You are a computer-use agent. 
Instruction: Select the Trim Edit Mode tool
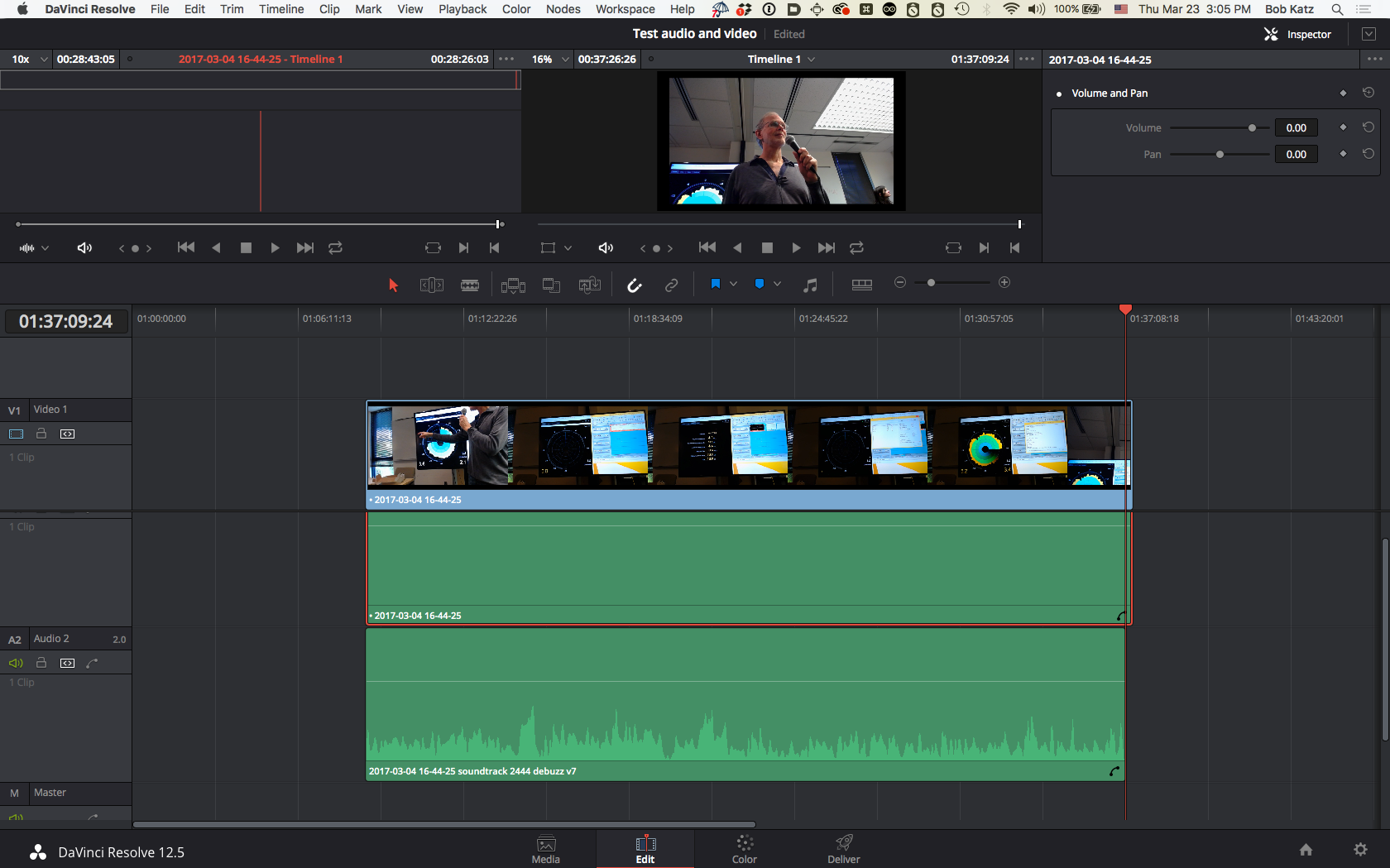[432, 285]
